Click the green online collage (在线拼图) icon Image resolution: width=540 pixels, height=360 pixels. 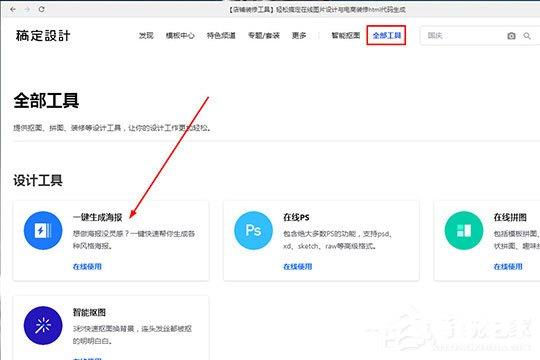point(464,230)
